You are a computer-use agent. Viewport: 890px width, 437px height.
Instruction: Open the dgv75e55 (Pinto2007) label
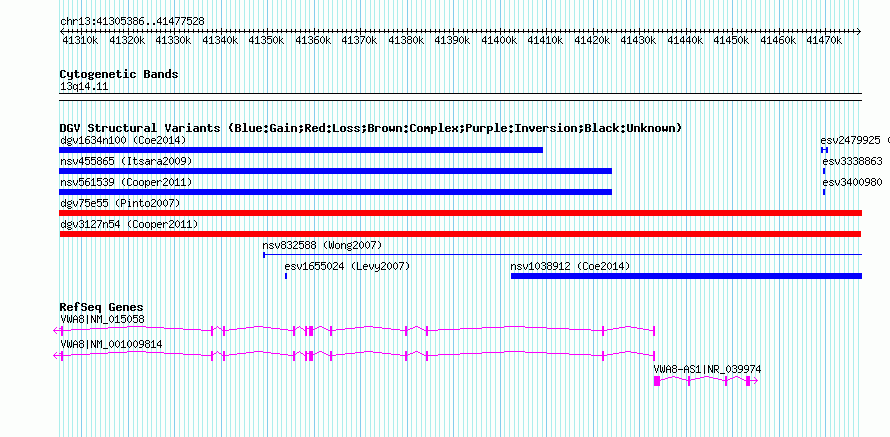(120, 203)
